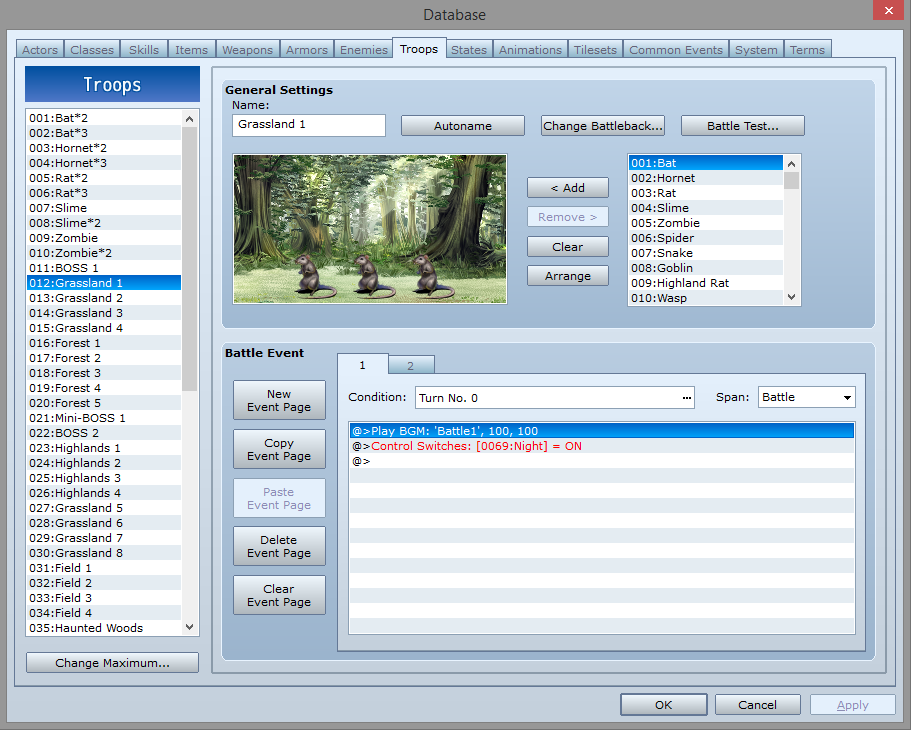Open condition options with the ellipsis button
The image size is (911, 730).
tap(686, 396)
